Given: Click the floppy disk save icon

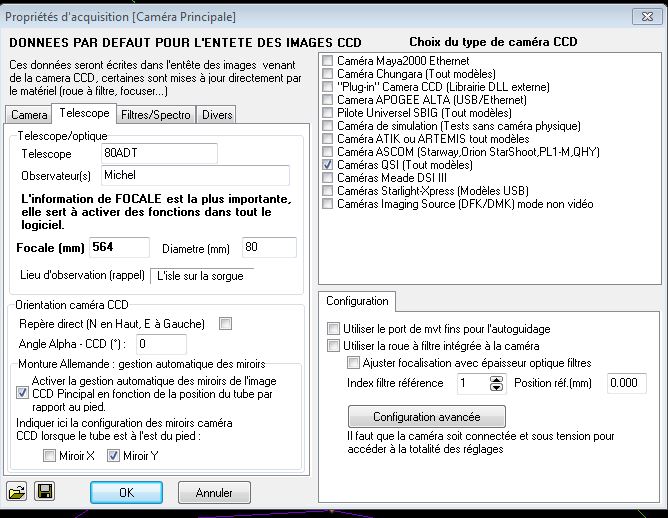Looking at the screenshot, I should click(44, 491).
